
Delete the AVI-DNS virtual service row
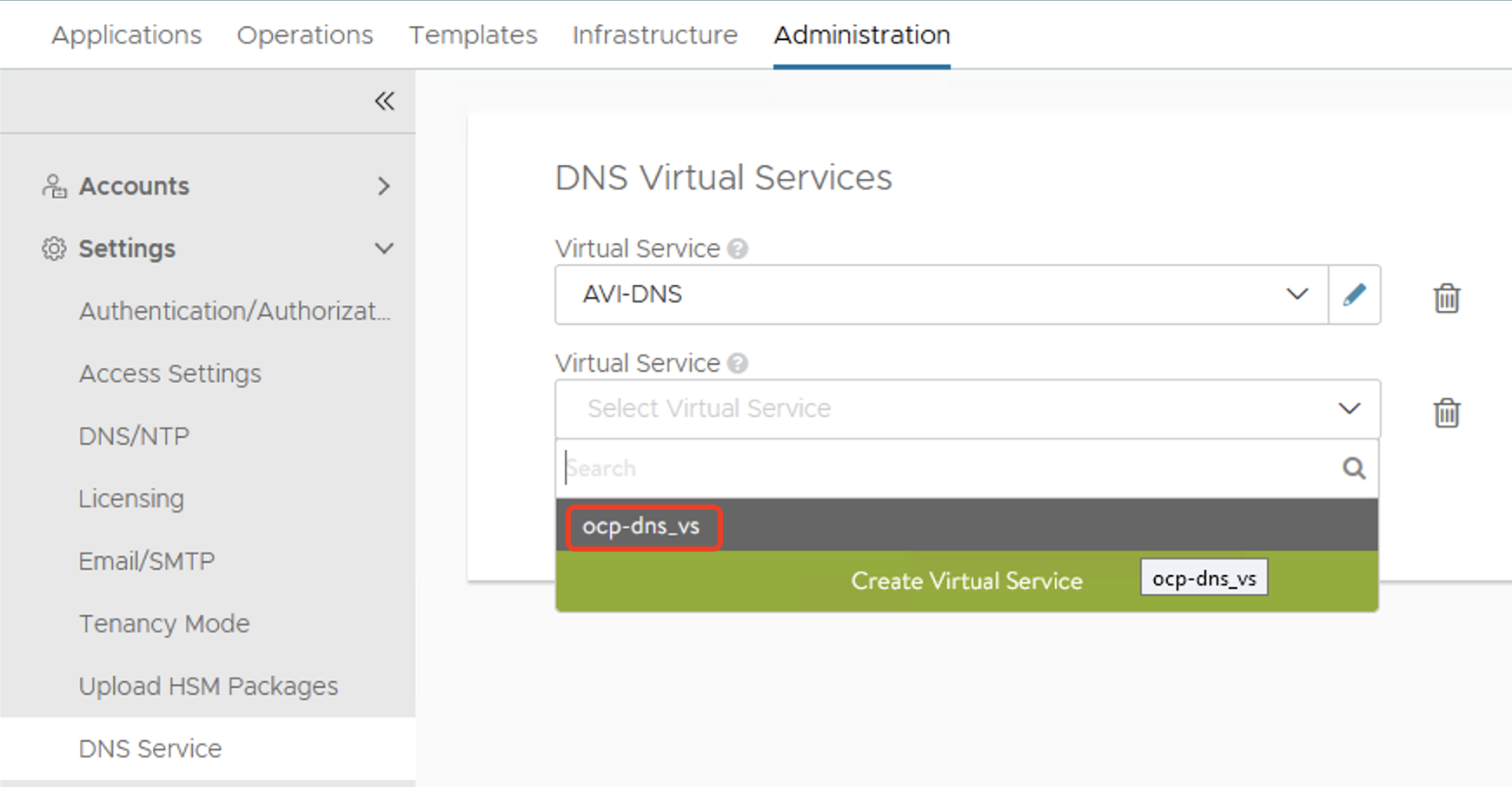click(x=1447, y=298)
